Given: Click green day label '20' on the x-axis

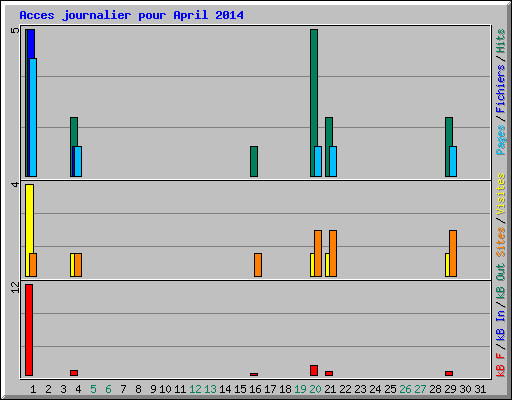Looking at the screenshot, I should click(x=315, y=389).
